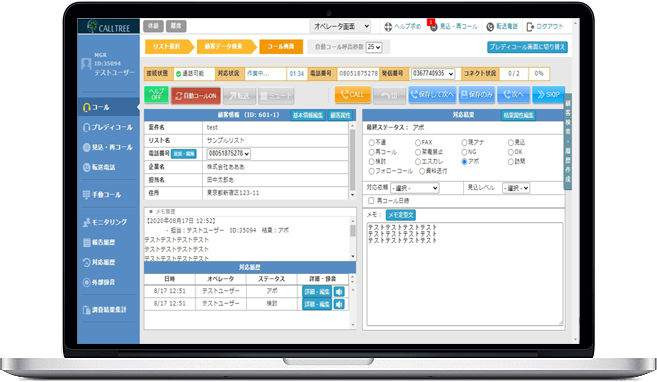Click the 休憩 break button
Image resolution: width=657 pixels, height=382 pixels.
[153, 26]
